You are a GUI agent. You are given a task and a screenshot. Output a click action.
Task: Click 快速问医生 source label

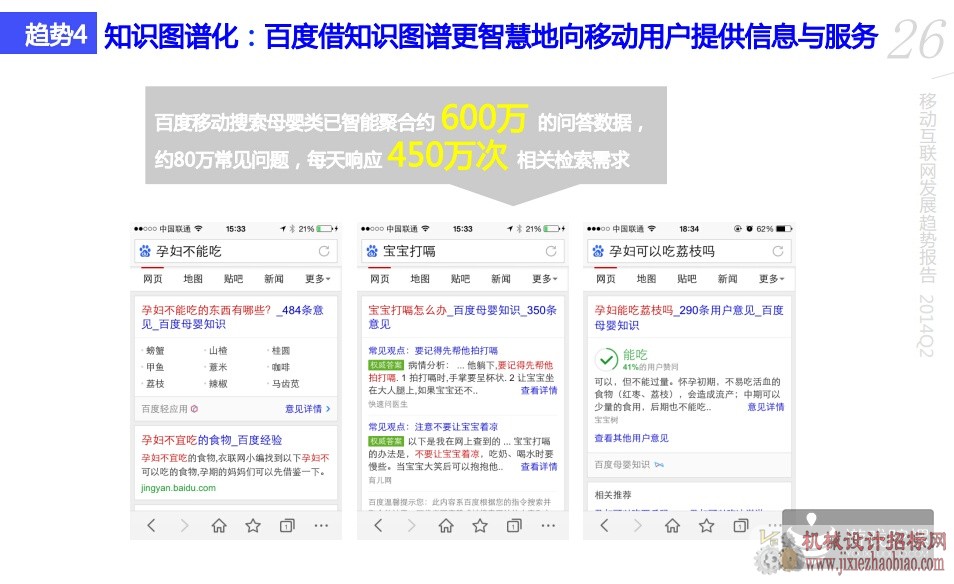388,405
